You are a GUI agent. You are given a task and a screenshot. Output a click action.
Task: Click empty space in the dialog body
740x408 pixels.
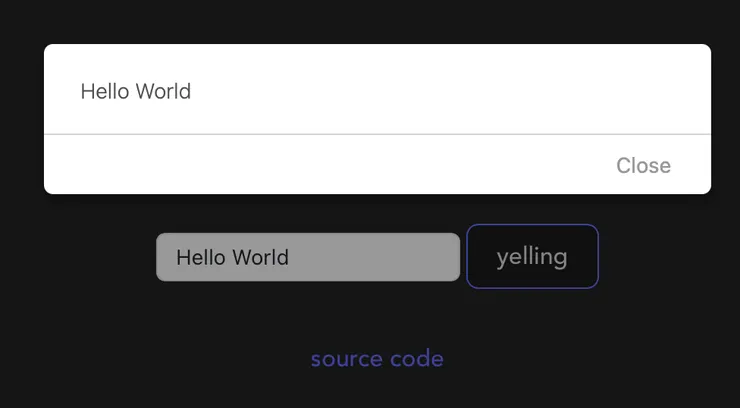[450, 90]
